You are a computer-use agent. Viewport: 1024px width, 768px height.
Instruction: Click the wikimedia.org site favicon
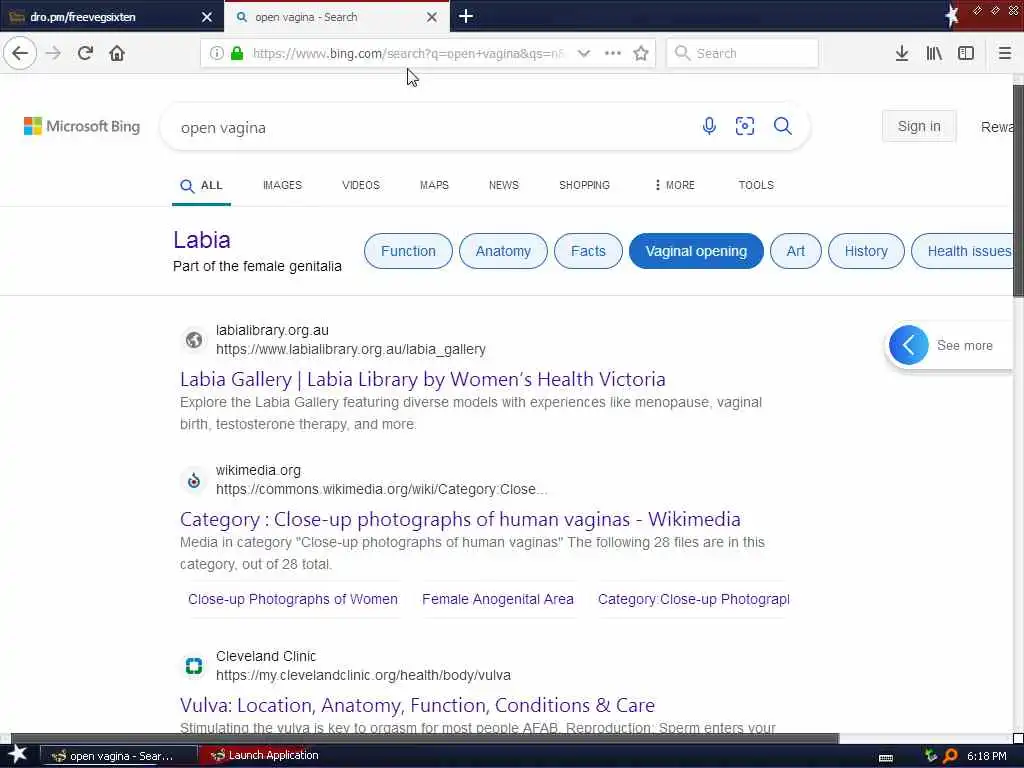click(194, 480)
